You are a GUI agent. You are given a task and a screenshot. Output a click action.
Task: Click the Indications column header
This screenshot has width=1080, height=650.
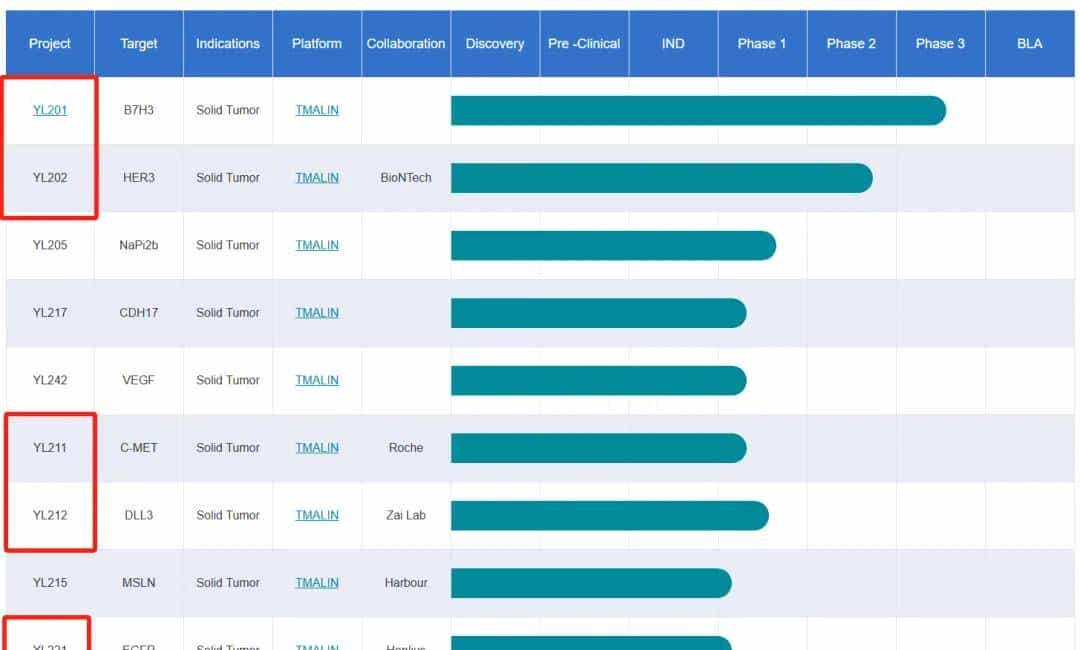pos(227,43)
